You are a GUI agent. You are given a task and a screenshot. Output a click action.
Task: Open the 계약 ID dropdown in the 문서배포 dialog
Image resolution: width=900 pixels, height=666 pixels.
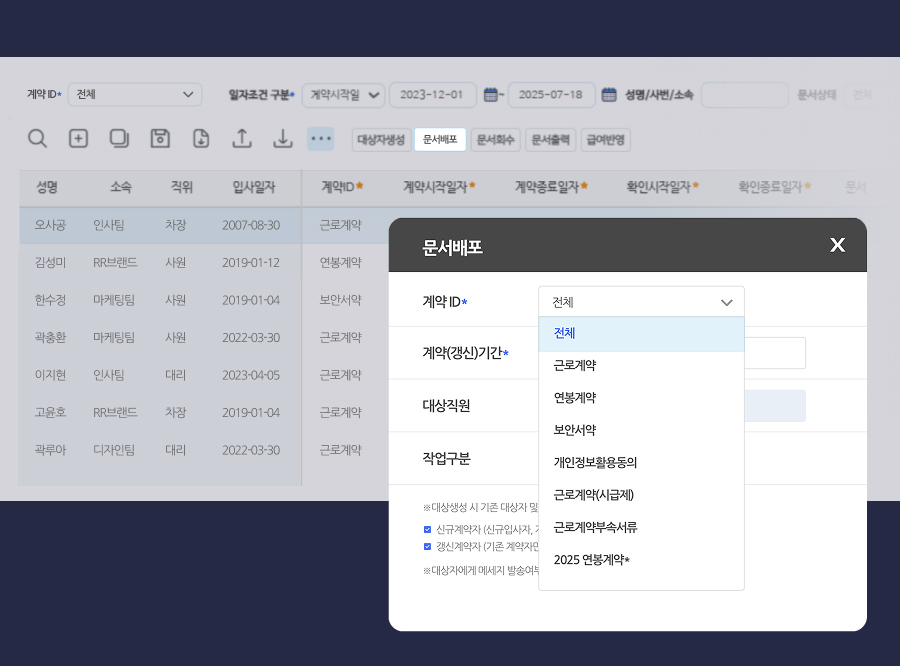[x=641, y=301]
